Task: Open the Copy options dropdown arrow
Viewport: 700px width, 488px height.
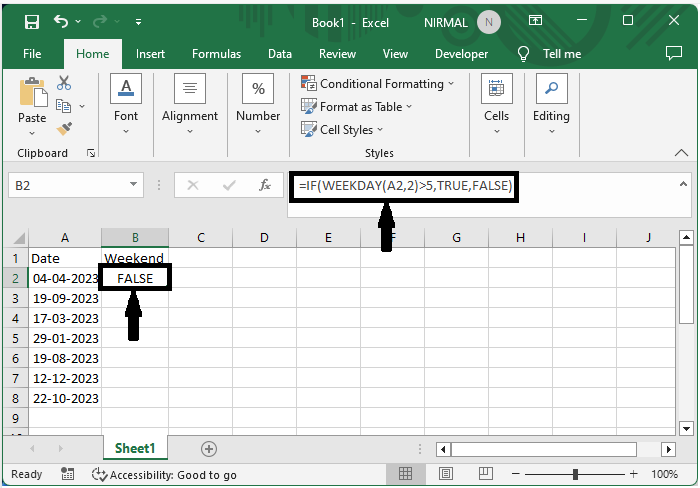Action: coord(82,106)
